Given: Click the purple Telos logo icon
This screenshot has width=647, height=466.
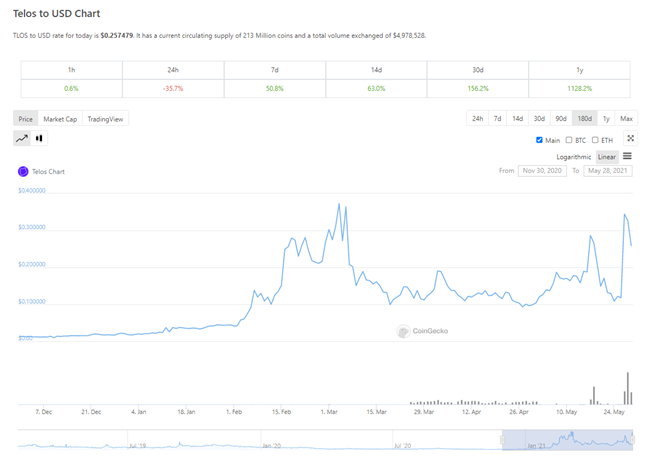Looking at the screenshot, I should coord(23,171).
